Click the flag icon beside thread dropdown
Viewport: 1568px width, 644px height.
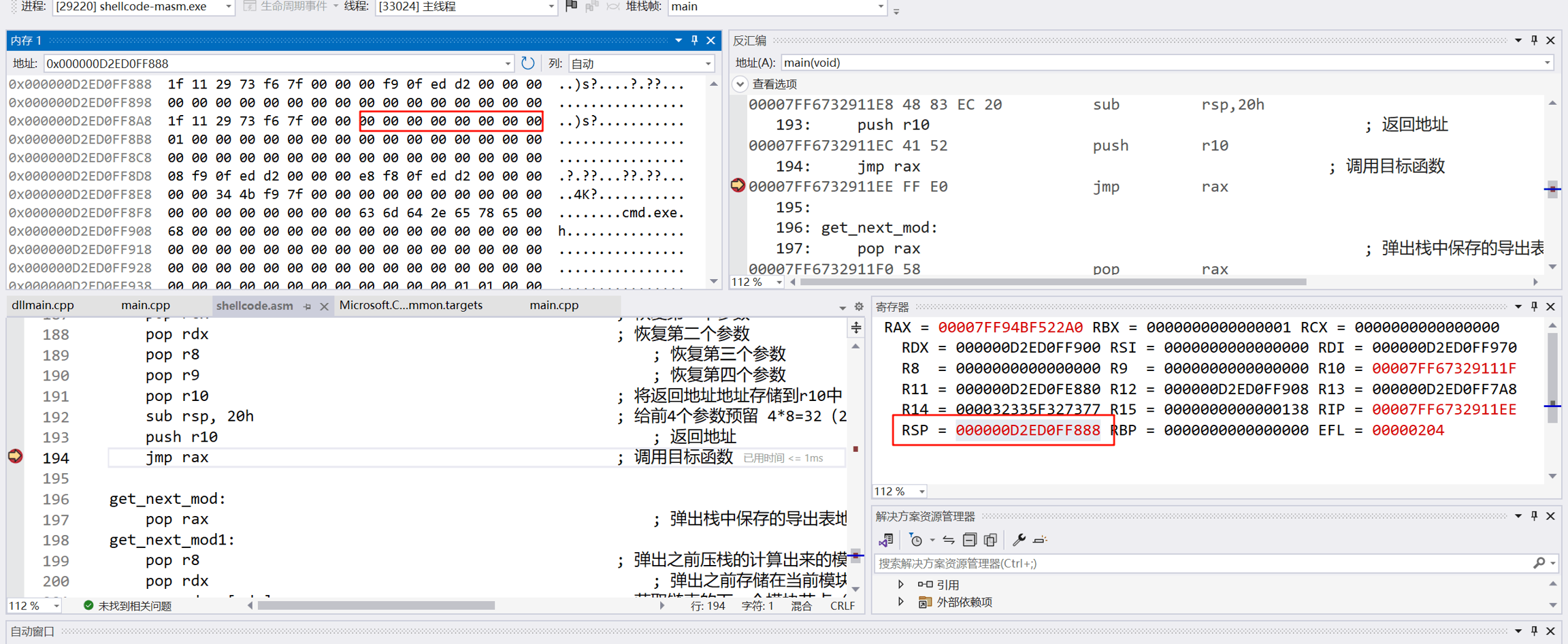[x=572, y=6]
